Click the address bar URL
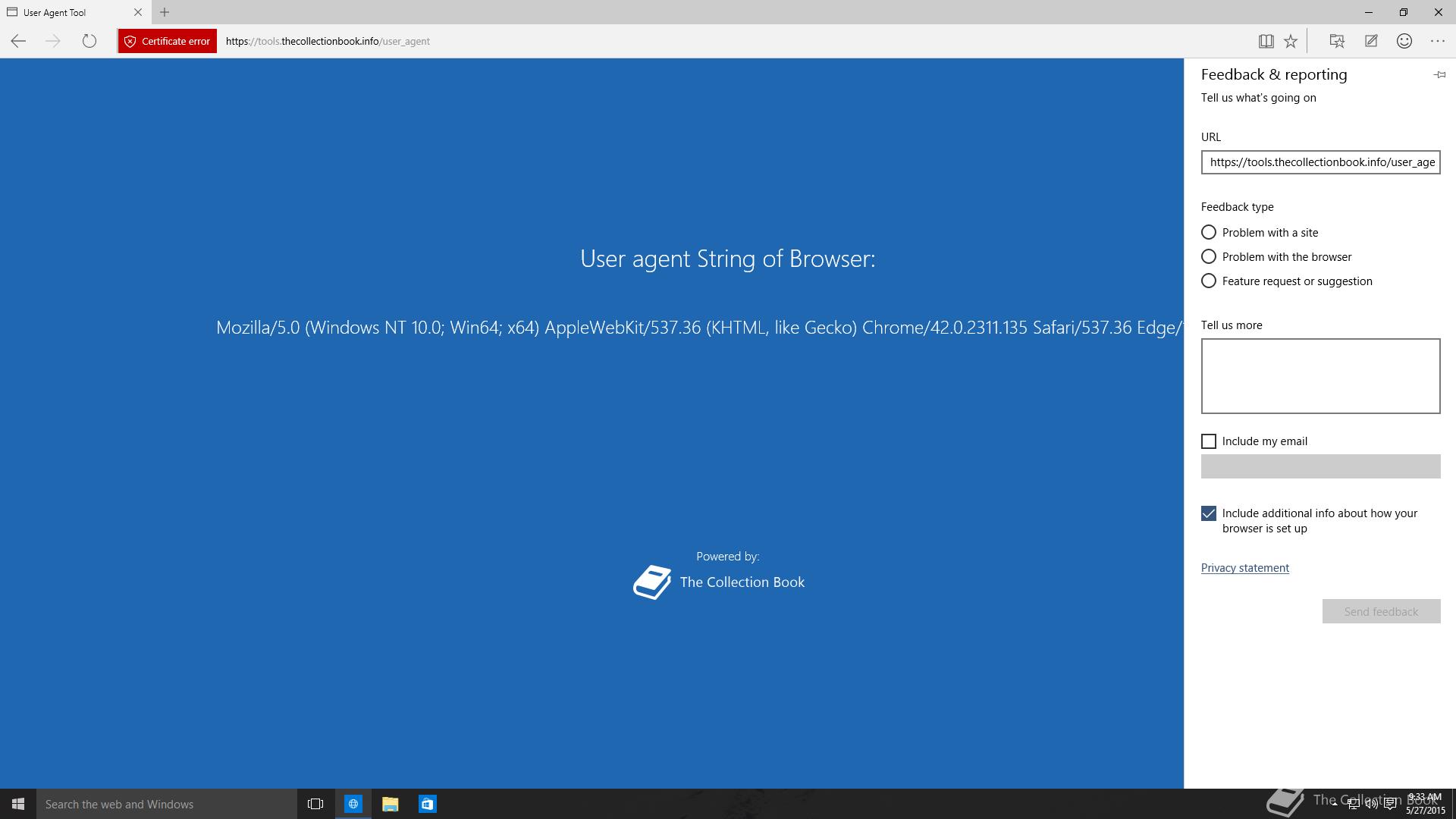 point(328,41)
